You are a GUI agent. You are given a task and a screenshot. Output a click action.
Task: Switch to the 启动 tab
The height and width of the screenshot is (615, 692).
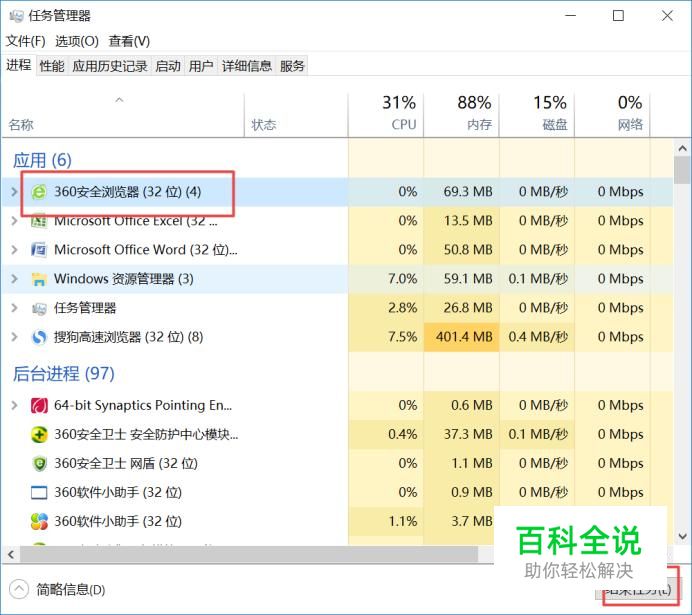click(x=168, y=66)
